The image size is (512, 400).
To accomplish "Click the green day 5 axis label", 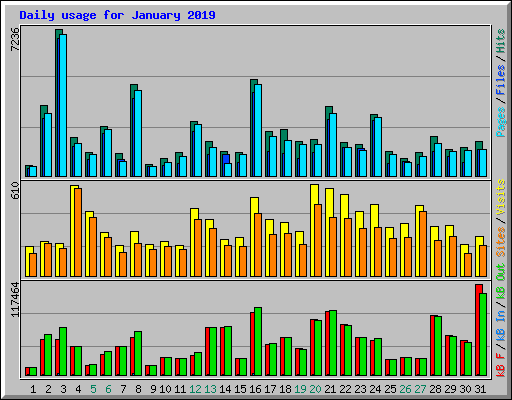I will coord(93,389).
